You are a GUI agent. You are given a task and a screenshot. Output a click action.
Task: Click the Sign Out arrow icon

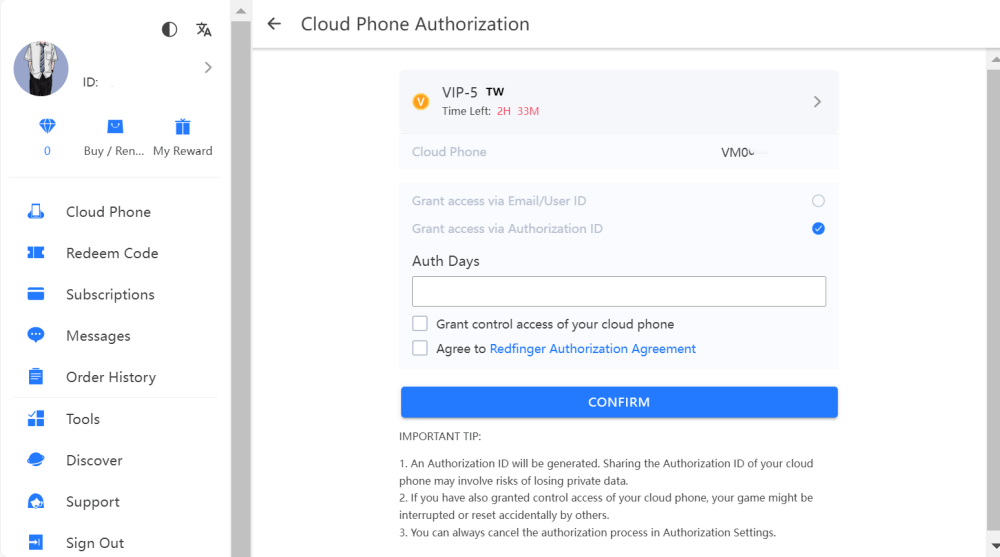click(36, 542)
